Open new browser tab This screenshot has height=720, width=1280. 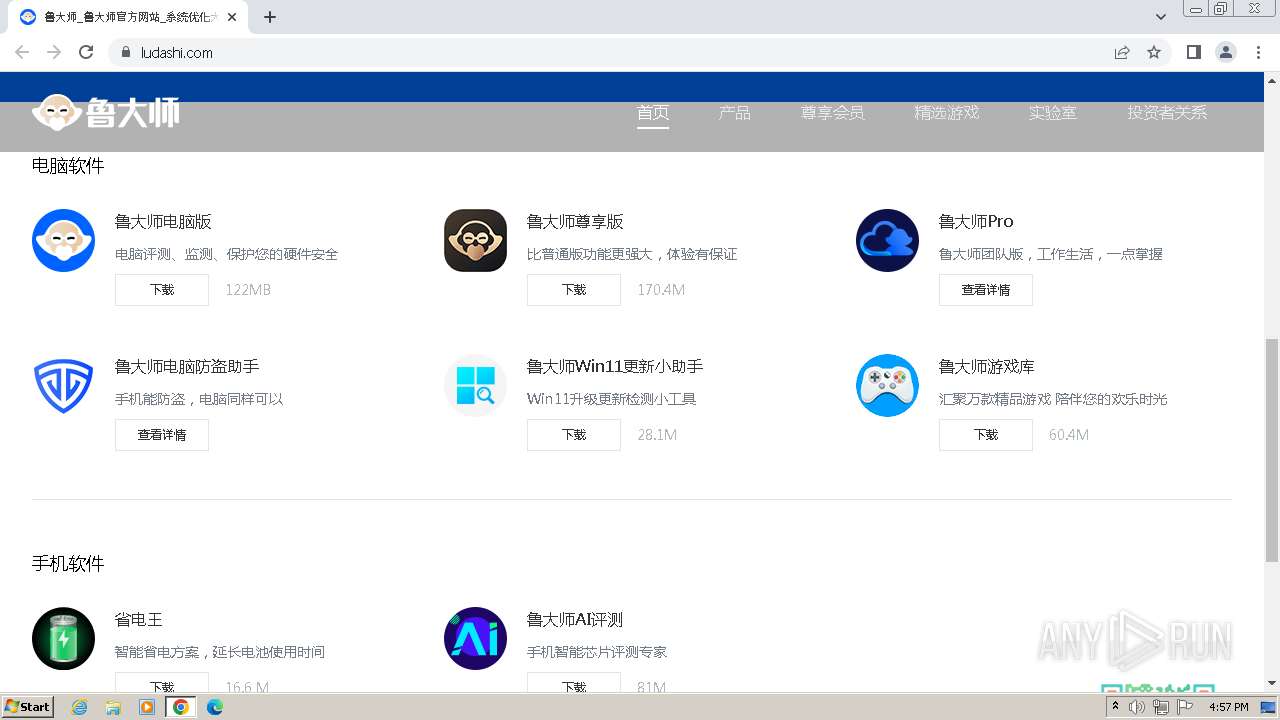point(270,17)
